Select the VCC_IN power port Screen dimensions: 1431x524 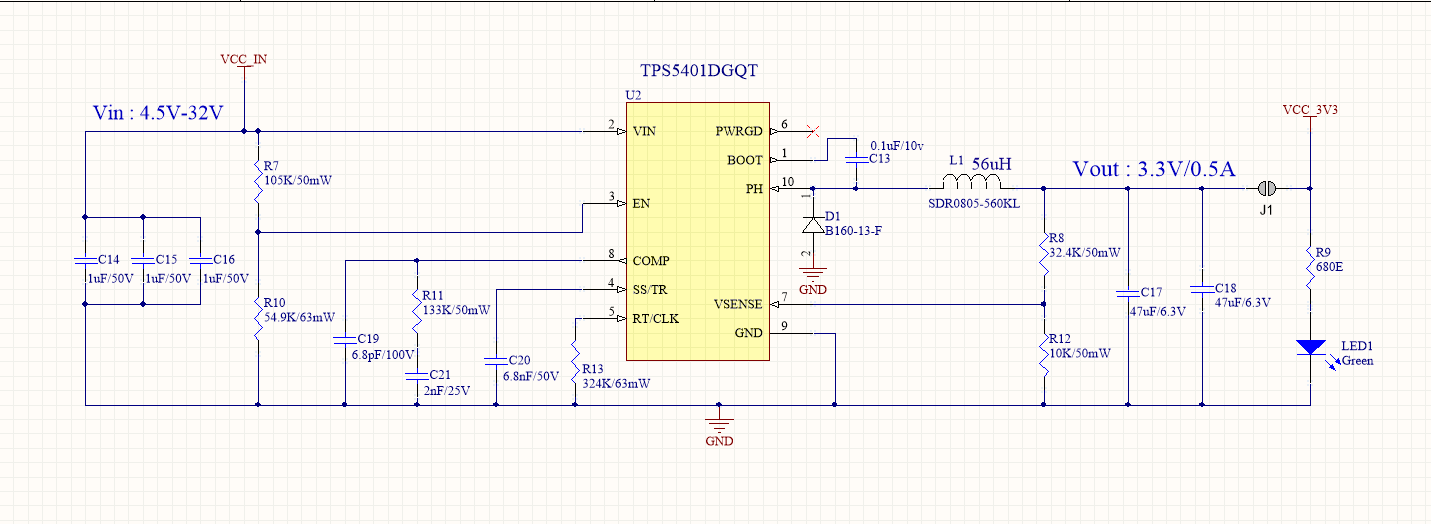pyautogui.click(x=244, y=66)
